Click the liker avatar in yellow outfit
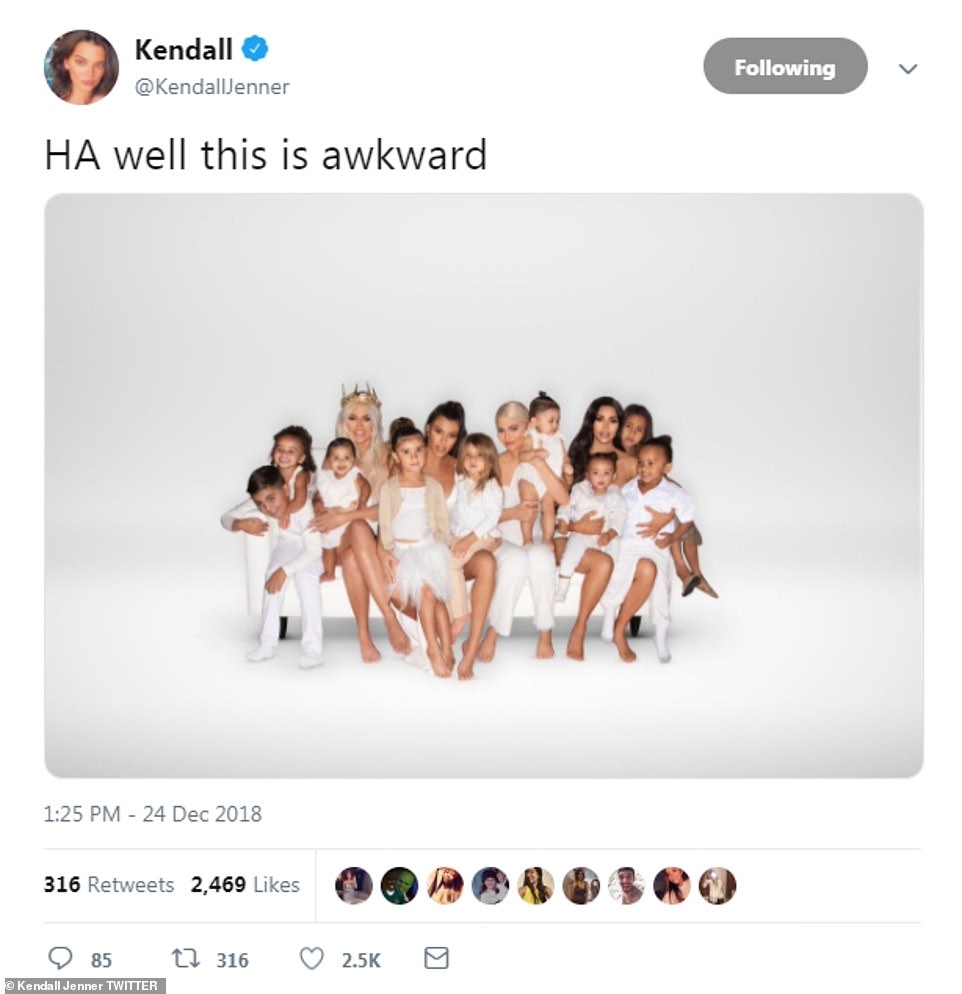This screenshot has height=994, width=962. pyautogui.click(x=536, y=885)
